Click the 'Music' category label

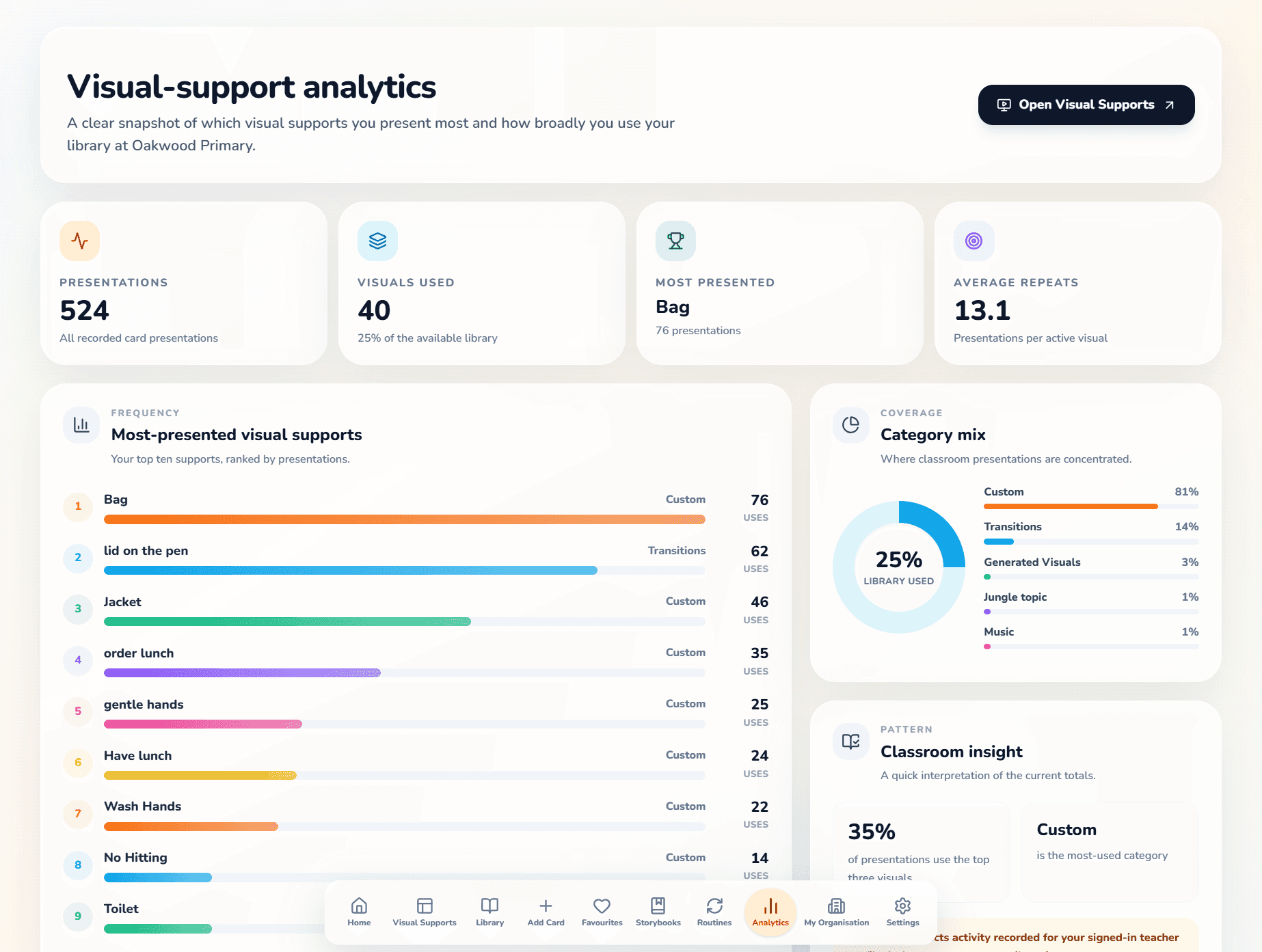point(999,632)
